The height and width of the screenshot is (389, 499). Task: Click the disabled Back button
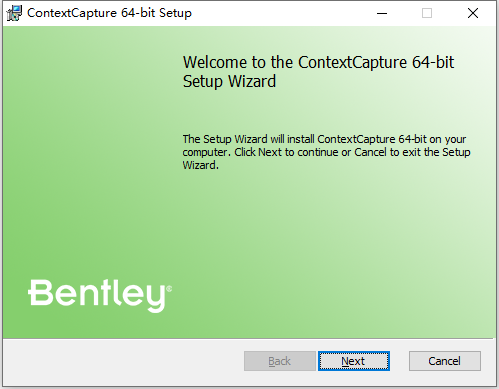[x=280, y=361]
